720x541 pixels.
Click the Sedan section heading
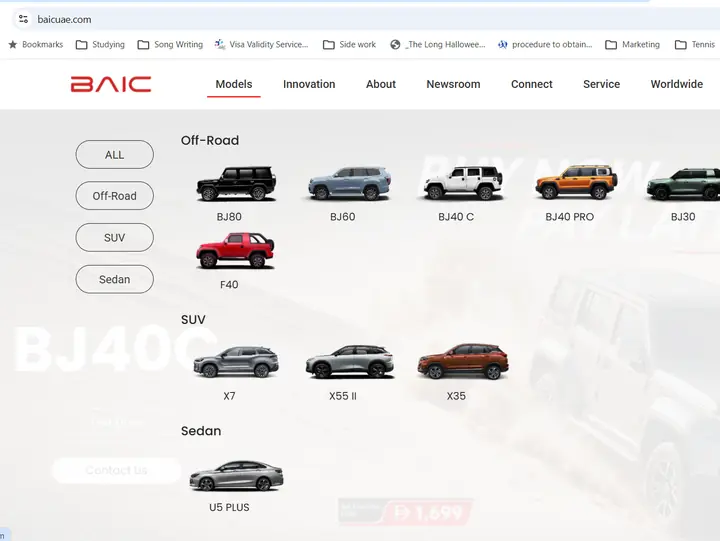click(x=201, y=431)
